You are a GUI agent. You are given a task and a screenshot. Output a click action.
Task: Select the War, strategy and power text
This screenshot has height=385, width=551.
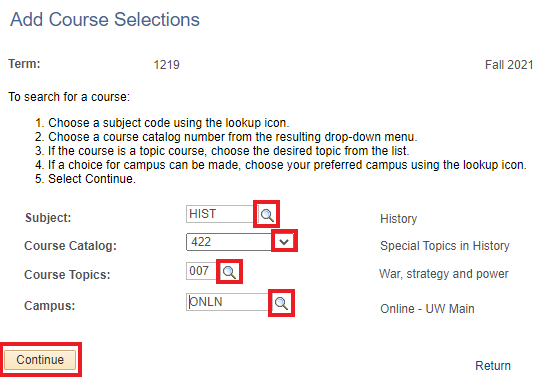443,274
